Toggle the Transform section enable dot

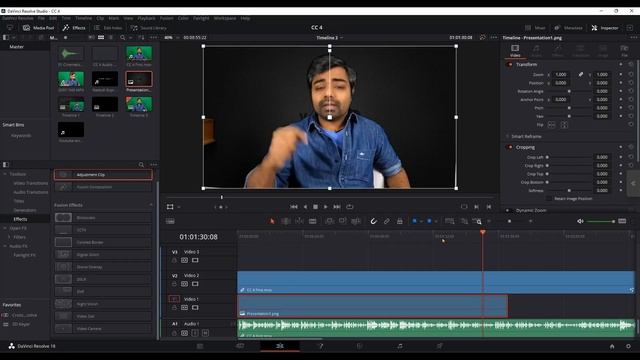tap(510, 64)
